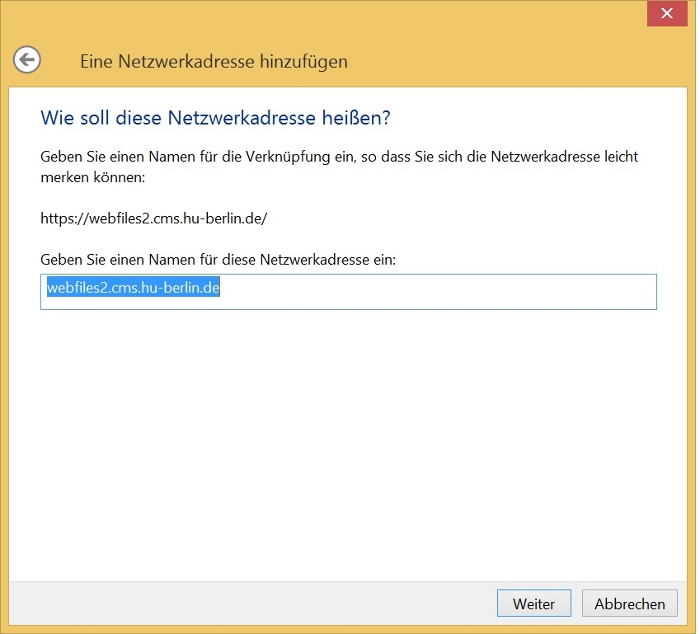Click the label 'Geben Sie einen Namen für diese Netzwerkadresse ein:'
Screen dimensions: 700x634
pyautogui.click(x=218, y=259)
